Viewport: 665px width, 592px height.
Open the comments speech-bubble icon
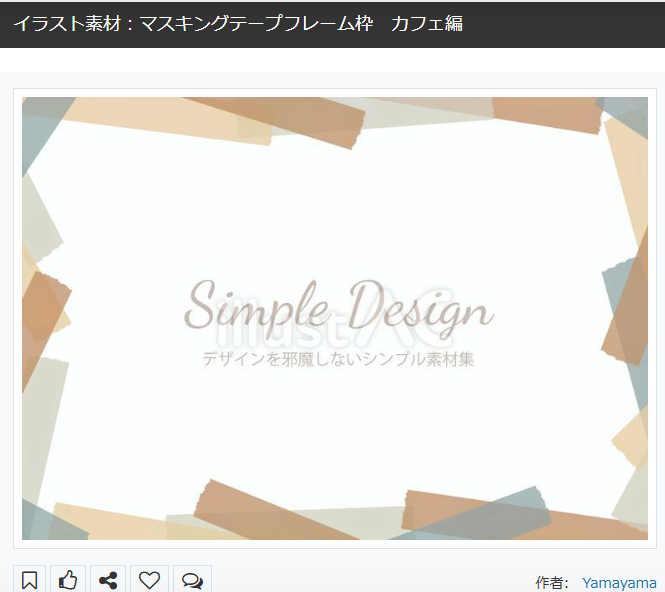pyautogui.click(x=192, y=580)
